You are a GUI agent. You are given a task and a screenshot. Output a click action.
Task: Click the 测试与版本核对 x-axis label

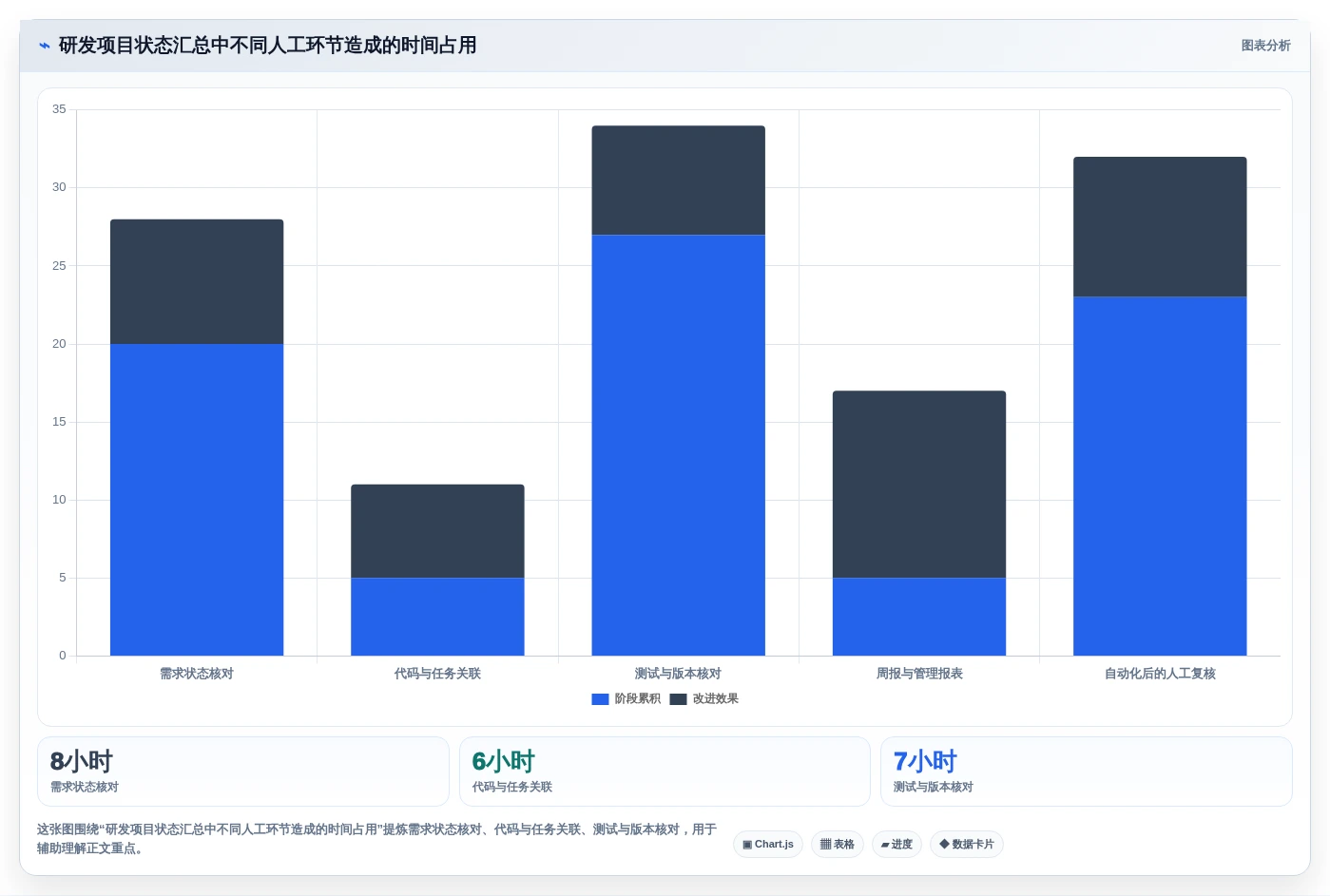678,674
